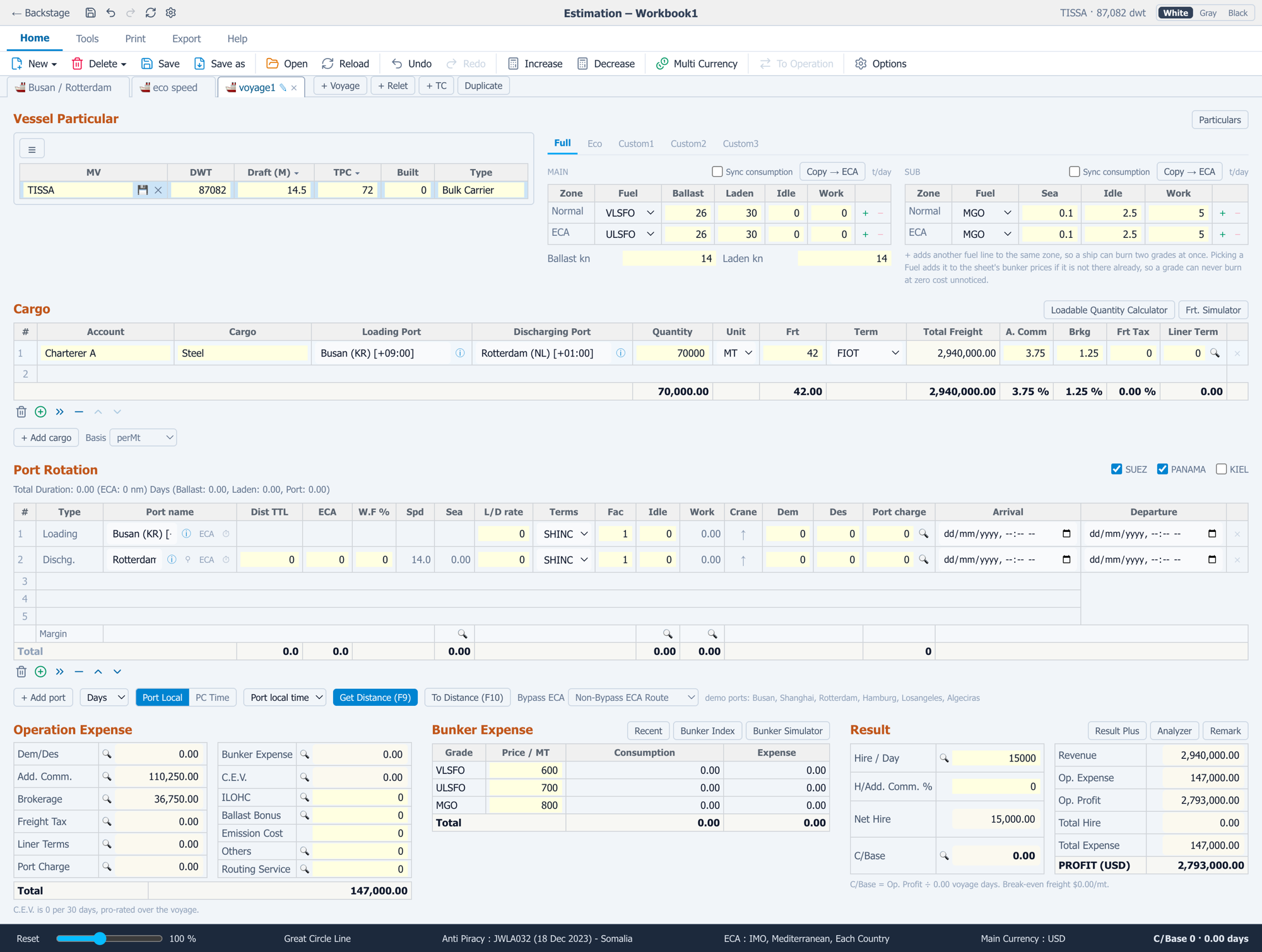The height and width of the screenshot is (952, 1262).
Task: Open Dem/Des lookup magnifier
Action: [x=107, y=755]
